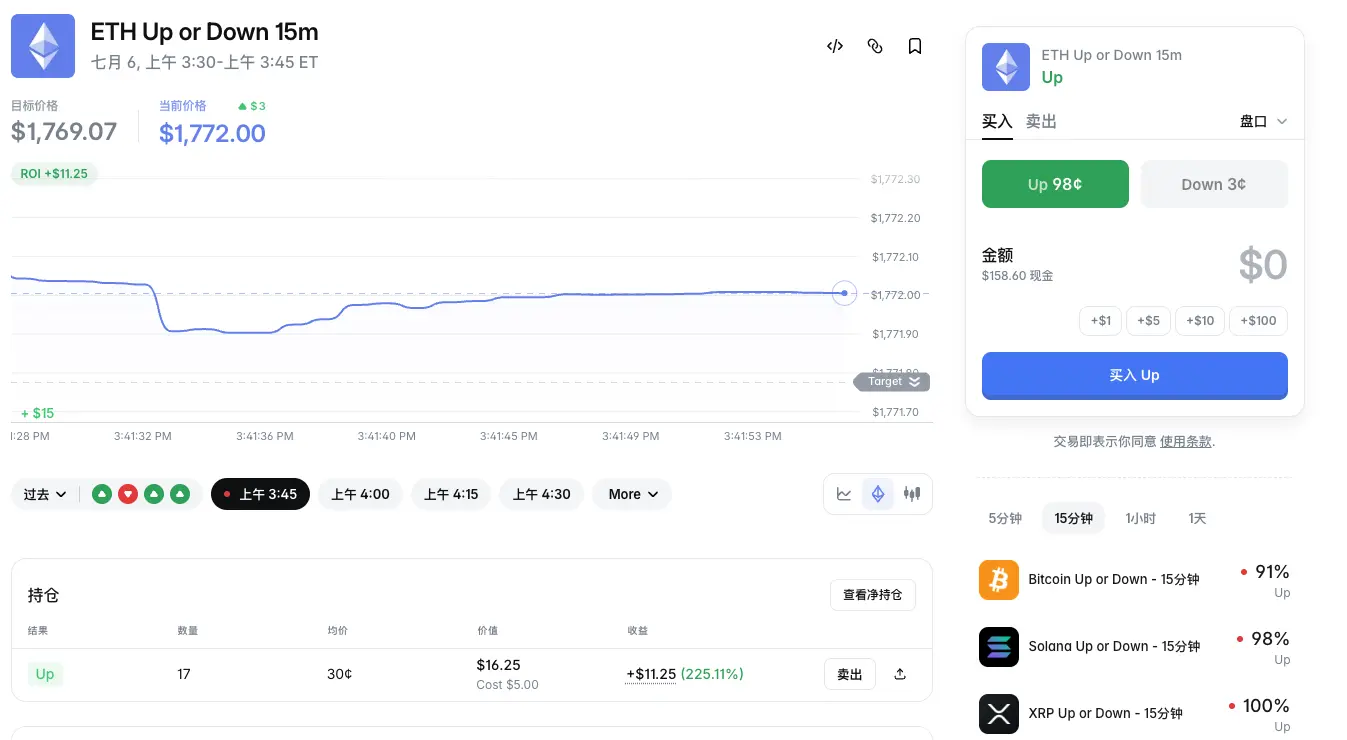This screenshot has height=740, width=1347.
Task: Add +$1 to the amount
Action: pyautogui.click(x=1100, y=321)
